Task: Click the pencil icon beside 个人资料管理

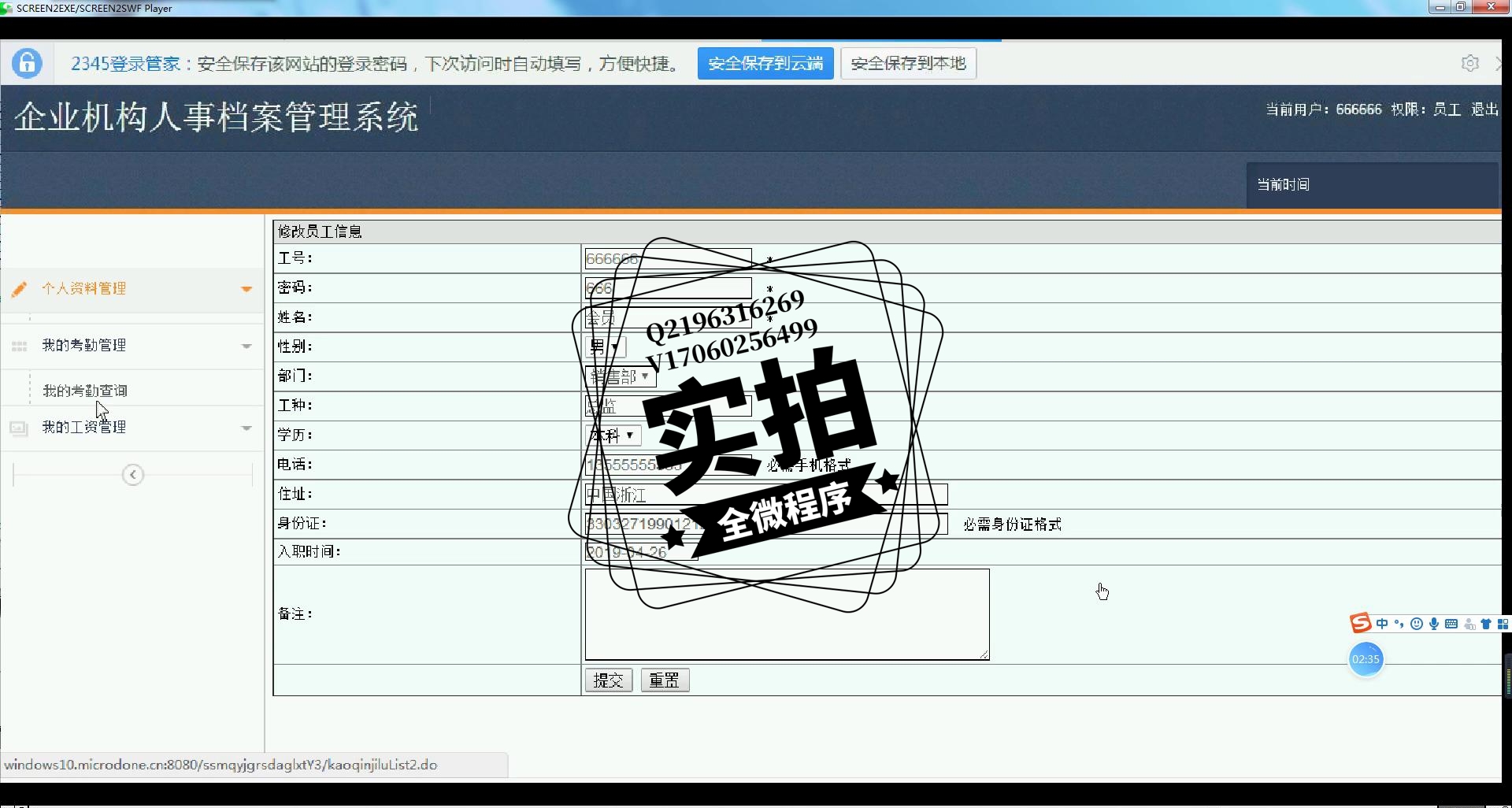Action: 19,289
